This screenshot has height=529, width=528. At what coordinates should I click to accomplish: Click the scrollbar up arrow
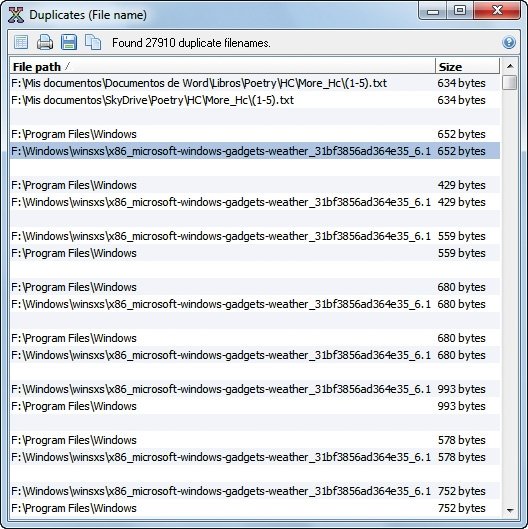pyautogui.click(x=510, y=66)
